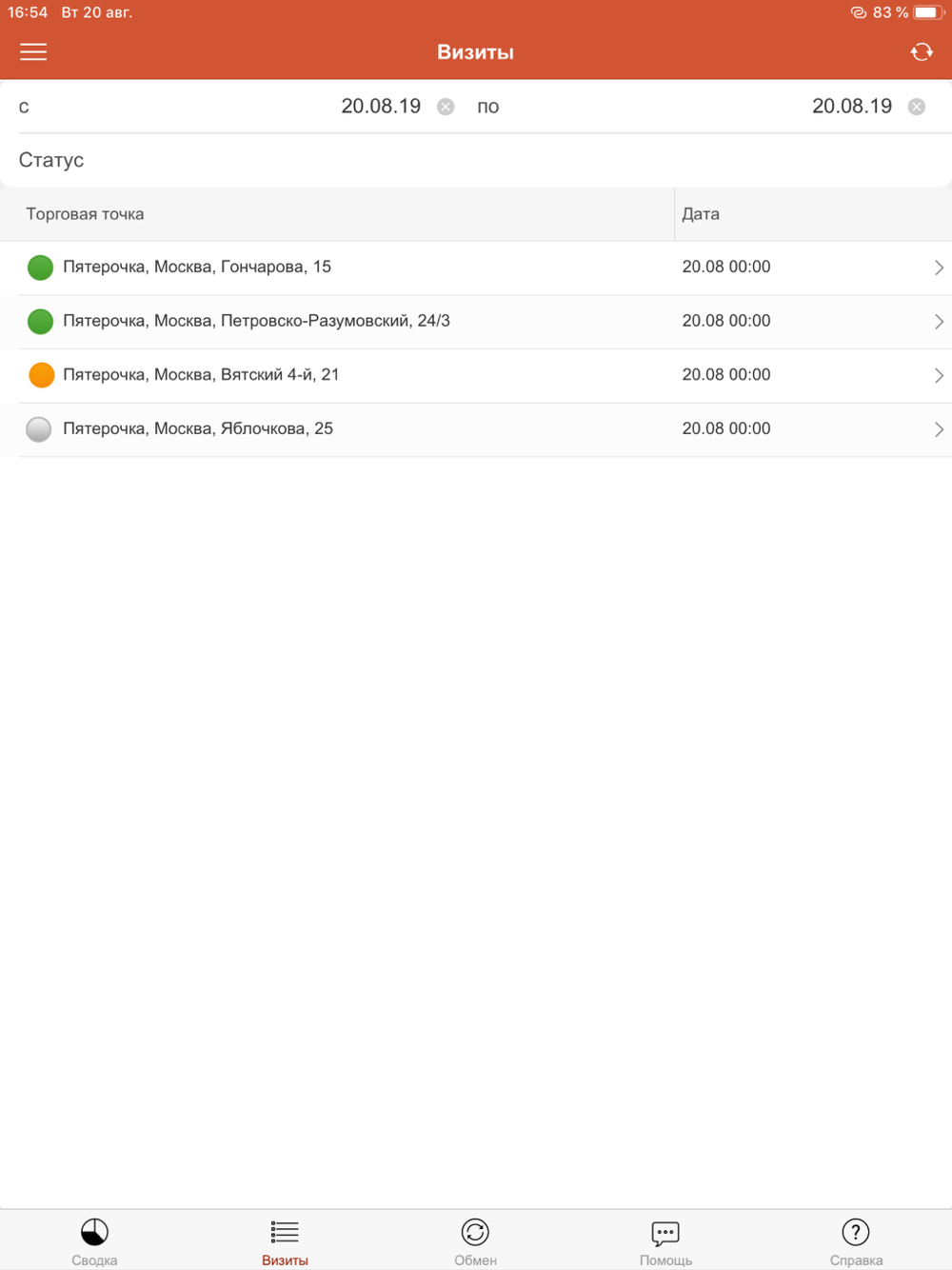Open visit Пятерочка, Москва, Яблочкова, 25
Viewport: 952px width, 1270px height.
(x=476, y=429)
